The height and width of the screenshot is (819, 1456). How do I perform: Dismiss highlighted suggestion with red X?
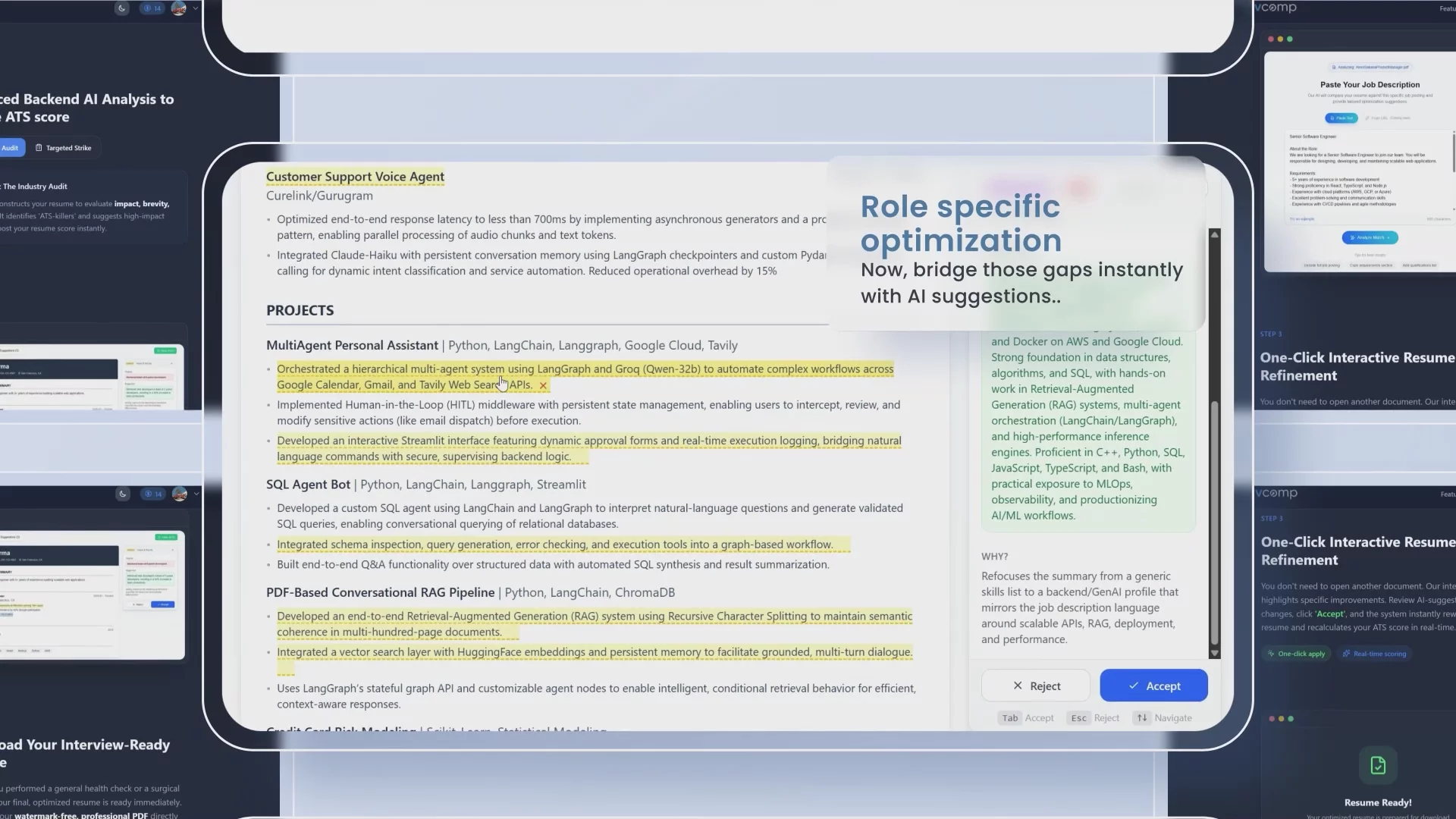click(543, 385)
